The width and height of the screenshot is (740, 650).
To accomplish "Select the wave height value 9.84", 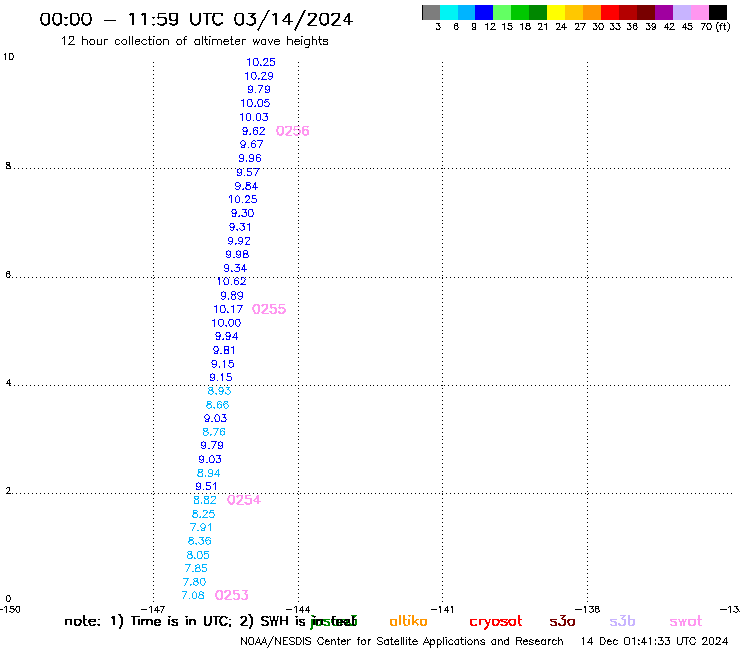I will point(246,186).
